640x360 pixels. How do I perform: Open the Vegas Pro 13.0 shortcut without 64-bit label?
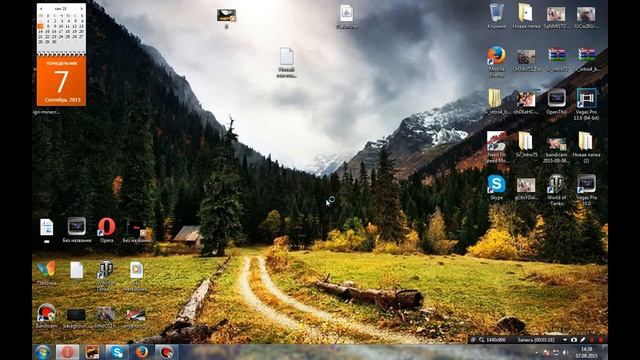coord(586,184)
